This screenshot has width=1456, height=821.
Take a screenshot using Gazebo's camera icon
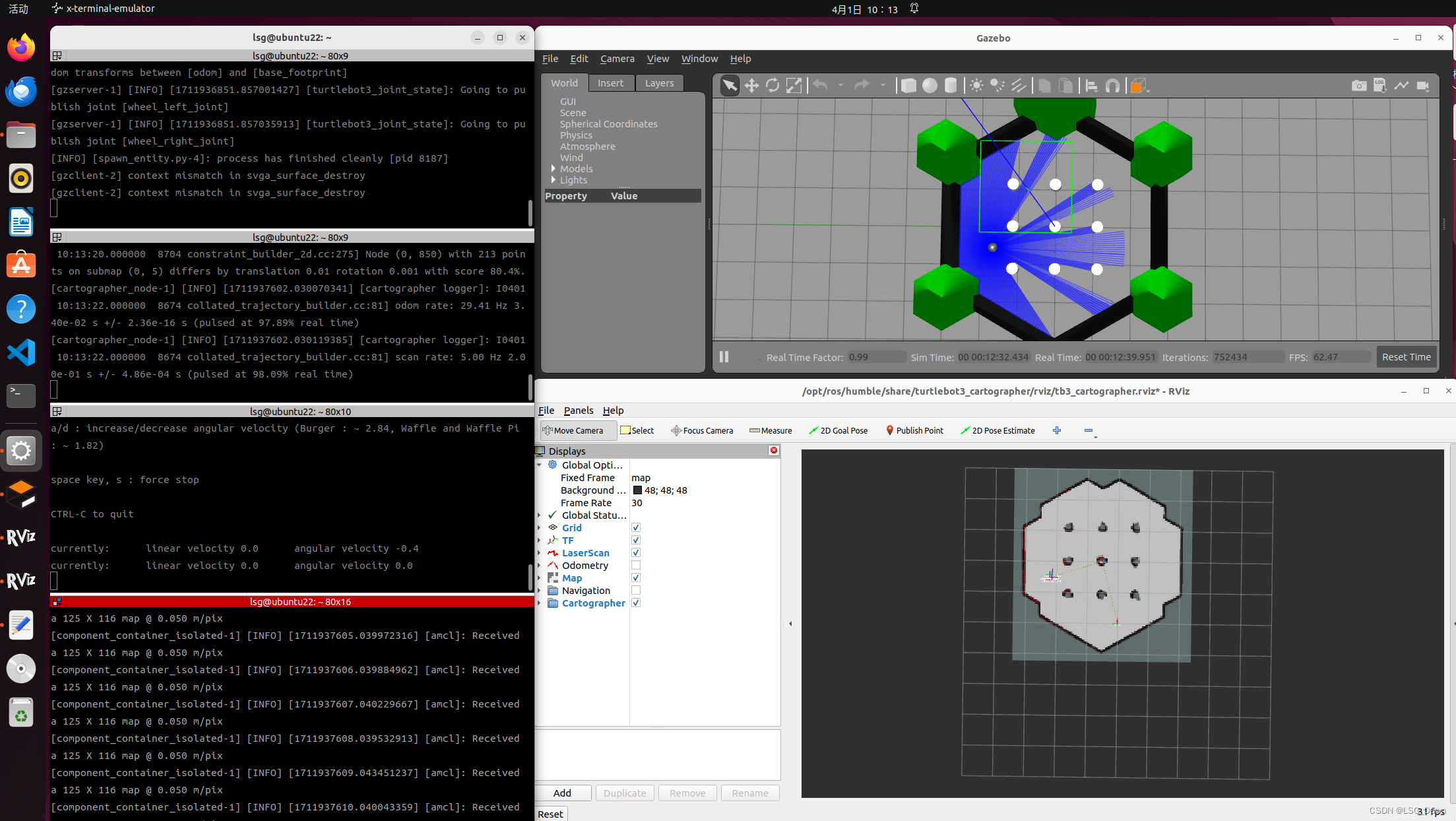click(x=1359, y=85)
